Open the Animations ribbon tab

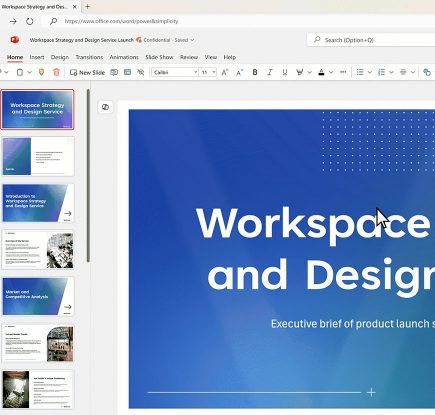coord(124,57)
